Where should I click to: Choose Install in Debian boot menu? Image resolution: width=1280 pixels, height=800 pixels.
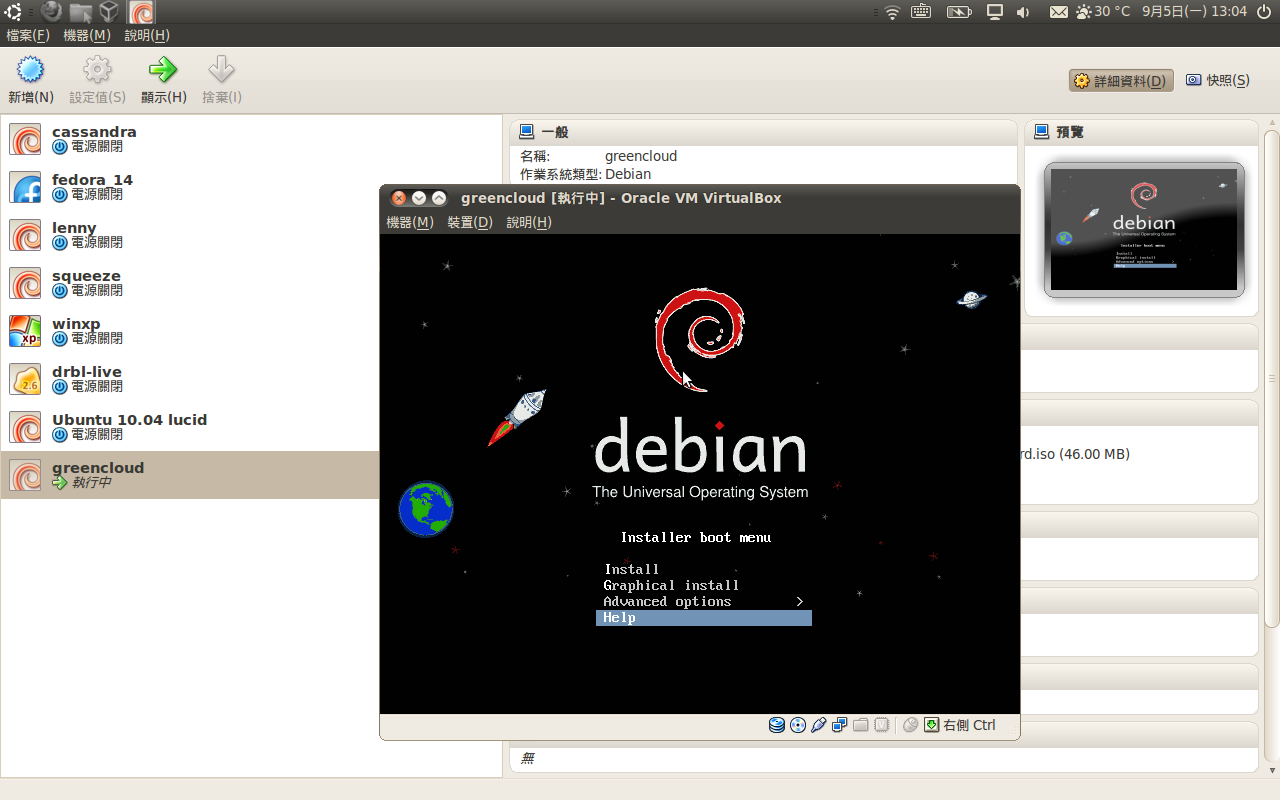coord(632,569)
